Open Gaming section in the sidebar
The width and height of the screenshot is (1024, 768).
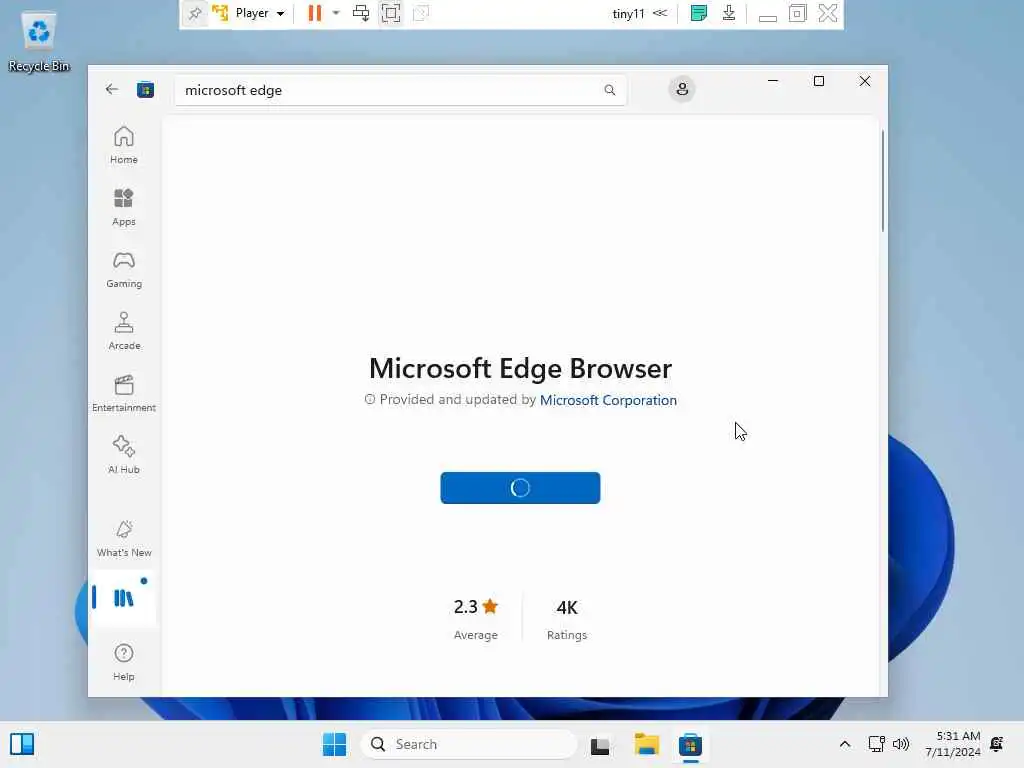coord(123,269)
